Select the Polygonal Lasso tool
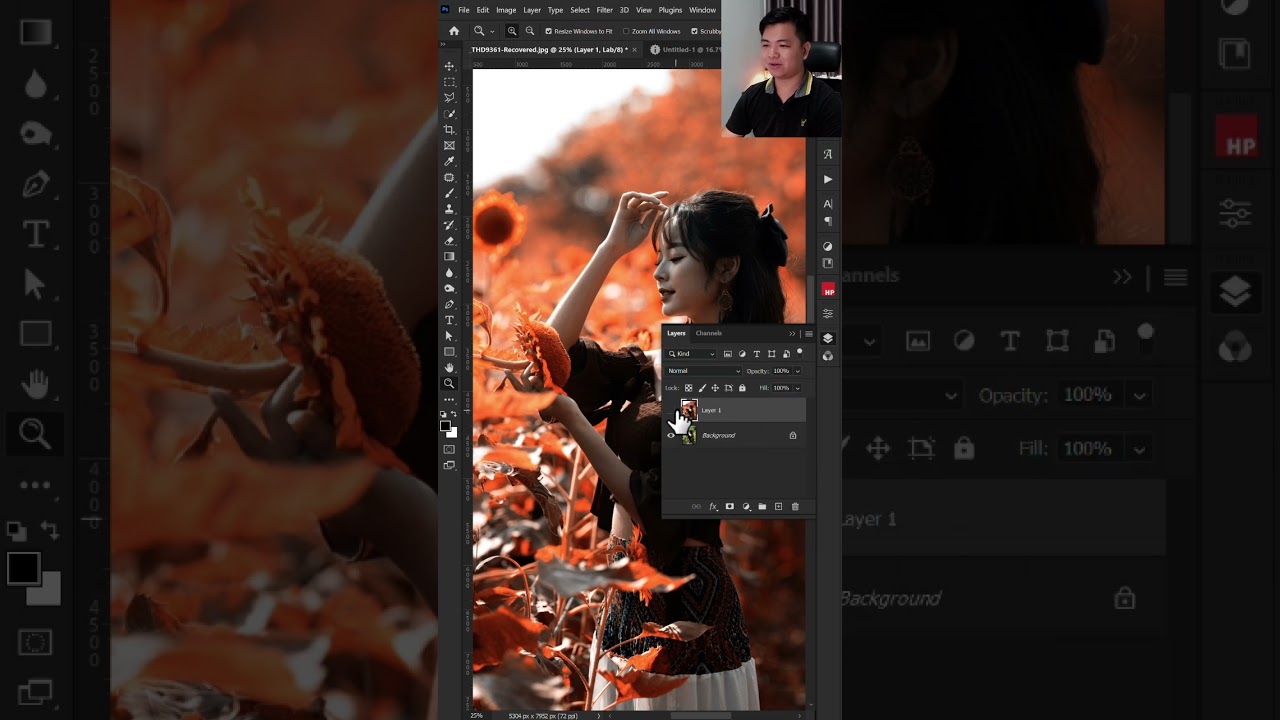 point(449,98)
